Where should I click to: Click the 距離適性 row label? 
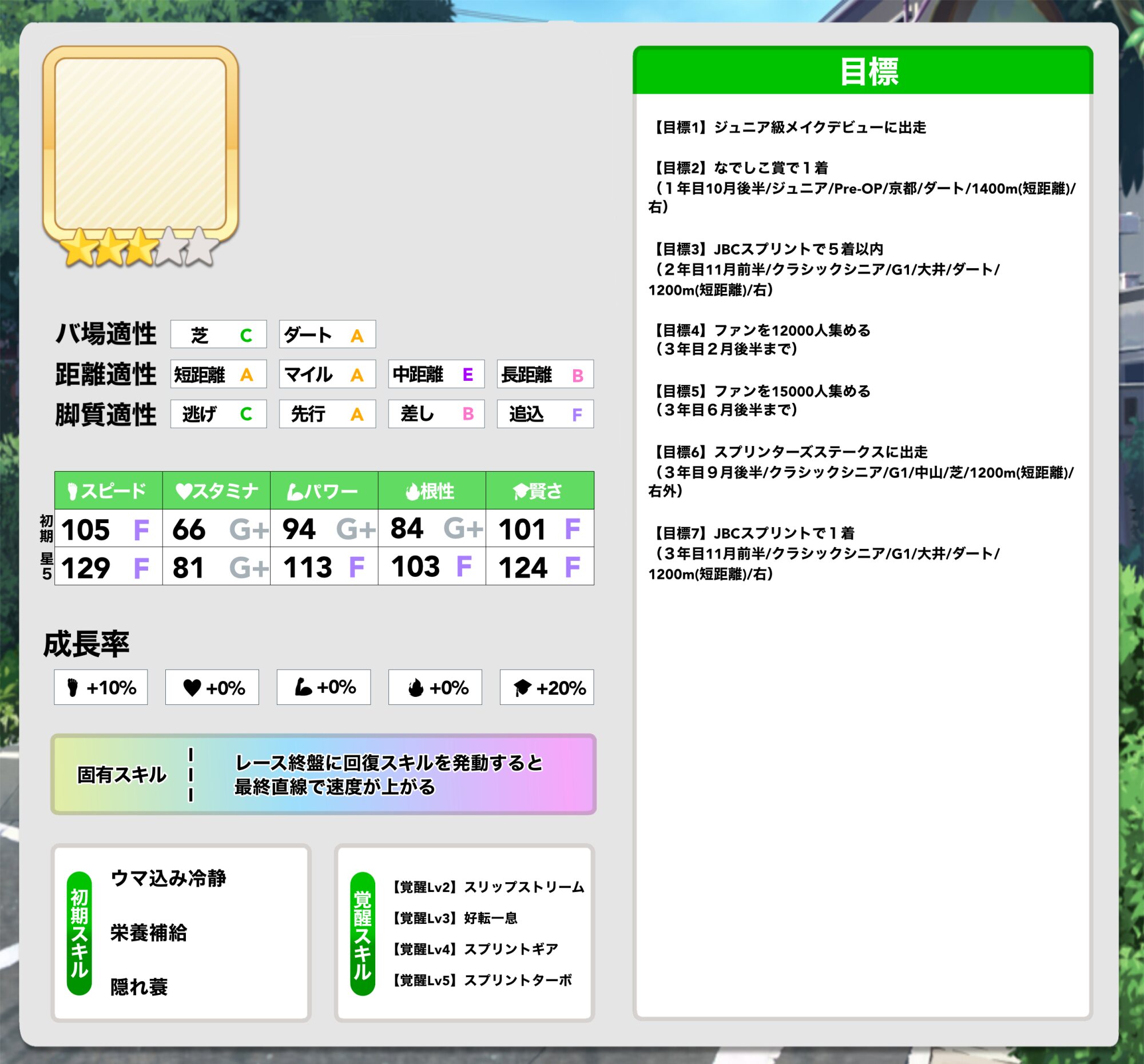[105, 374]
